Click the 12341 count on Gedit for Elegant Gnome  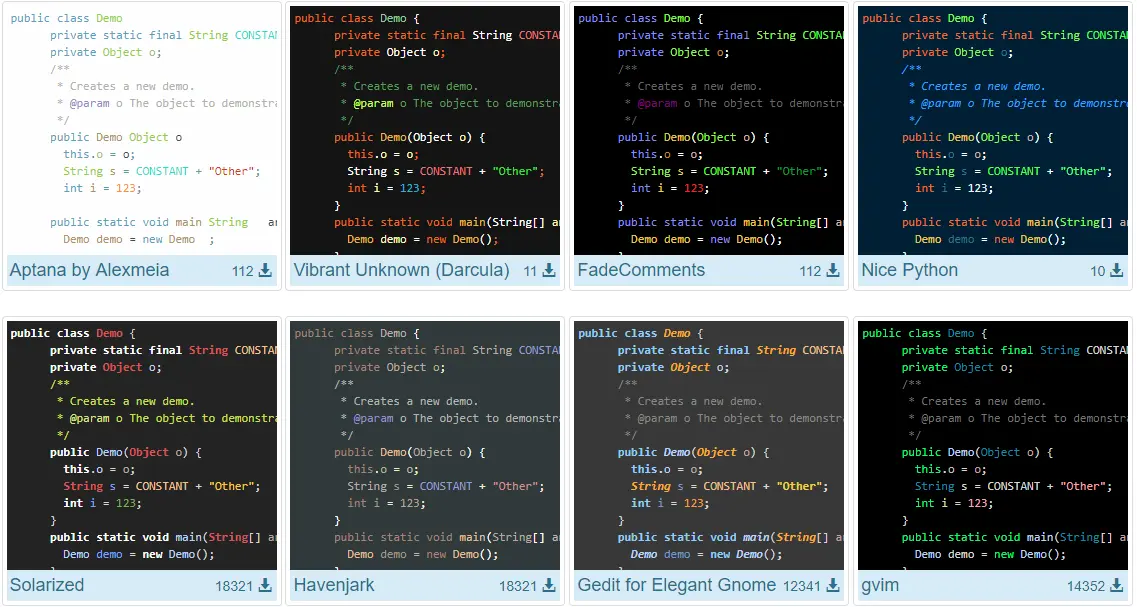pyautogui.click(x=802, y=586)
